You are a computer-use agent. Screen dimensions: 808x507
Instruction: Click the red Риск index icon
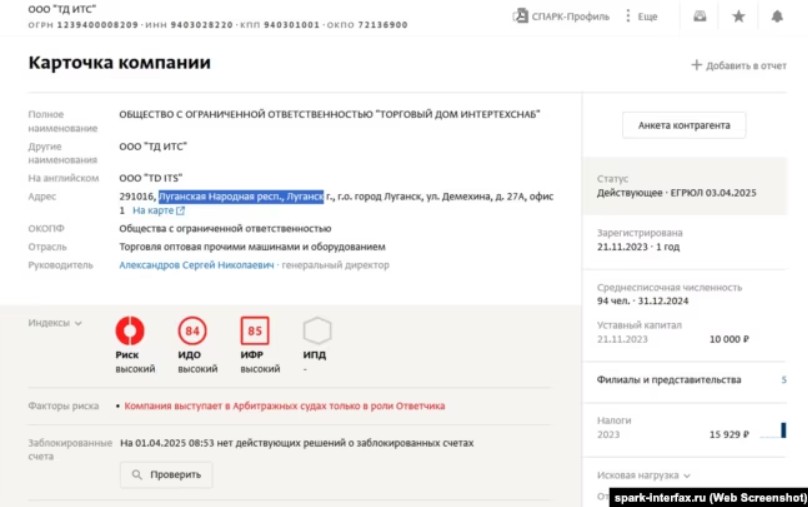130,331
